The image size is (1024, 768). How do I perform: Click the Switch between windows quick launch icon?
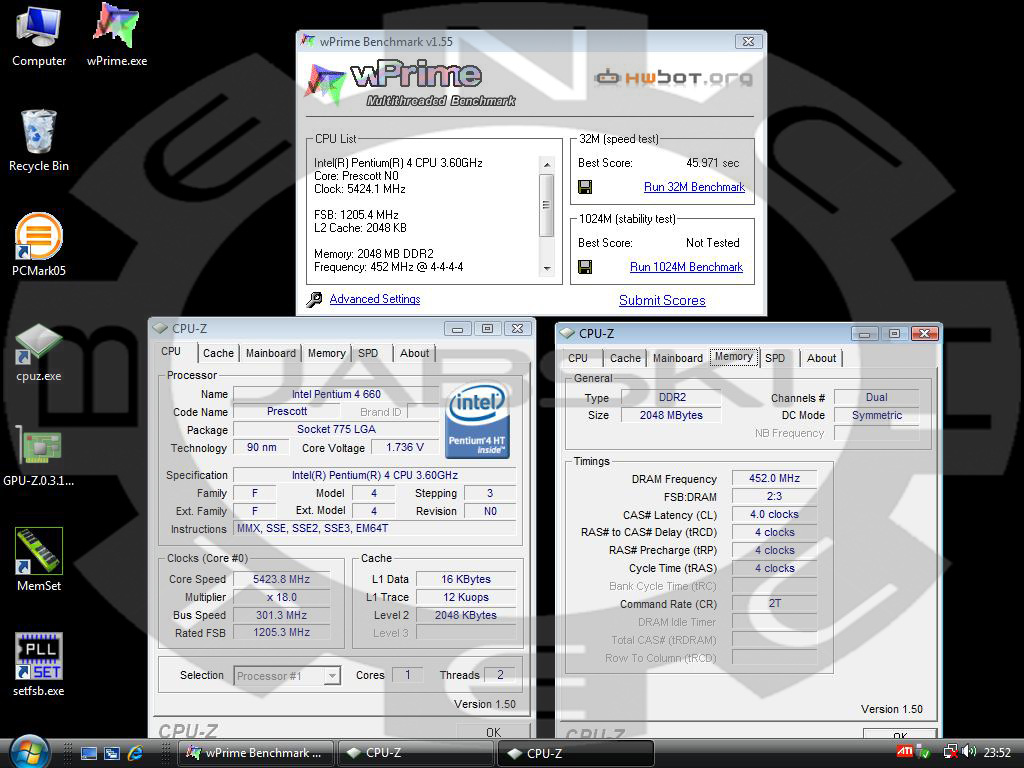(112, 753)
